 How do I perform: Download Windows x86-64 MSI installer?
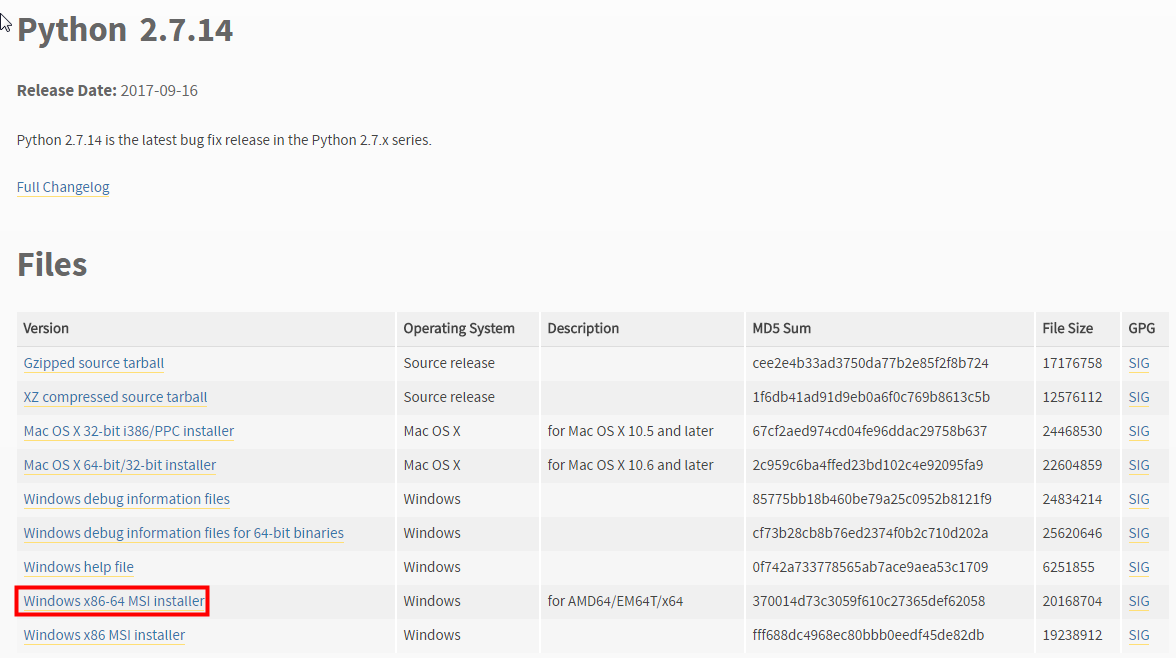114,601
